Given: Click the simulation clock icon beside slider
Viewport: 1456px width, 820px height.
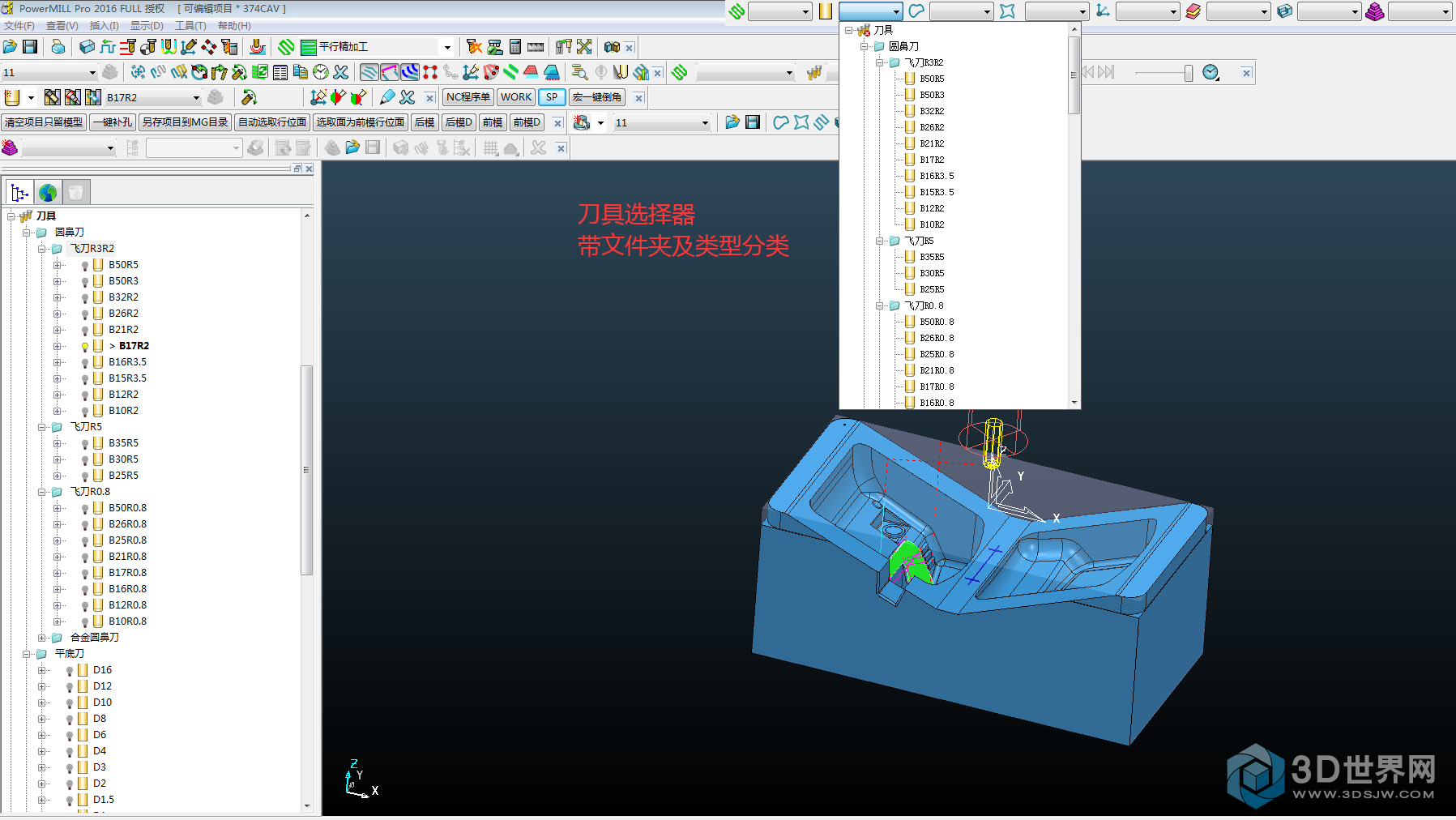Looking at the screenshot, I should (1210, 72).
